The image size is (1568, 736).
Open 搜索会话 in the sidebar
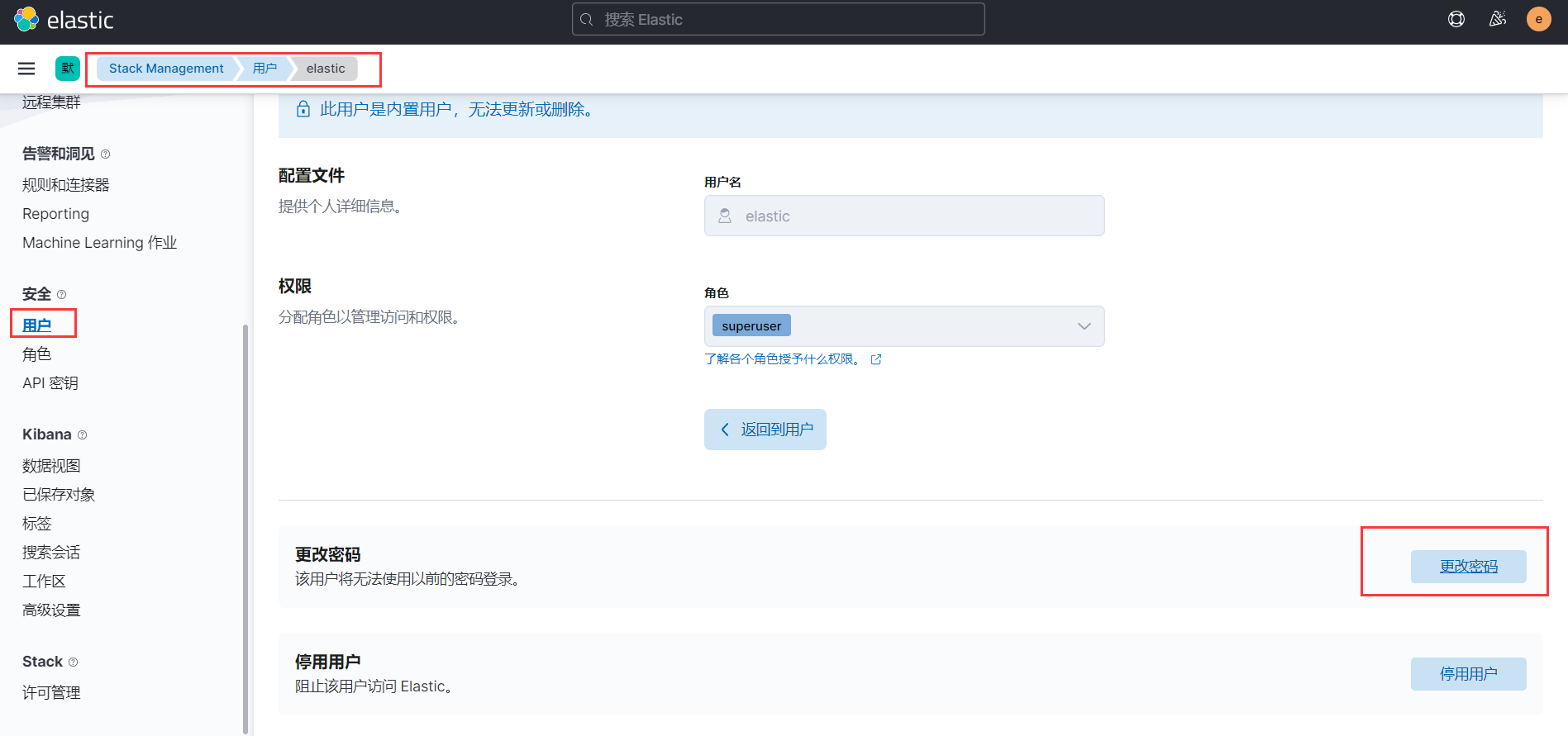pos(51,553)
